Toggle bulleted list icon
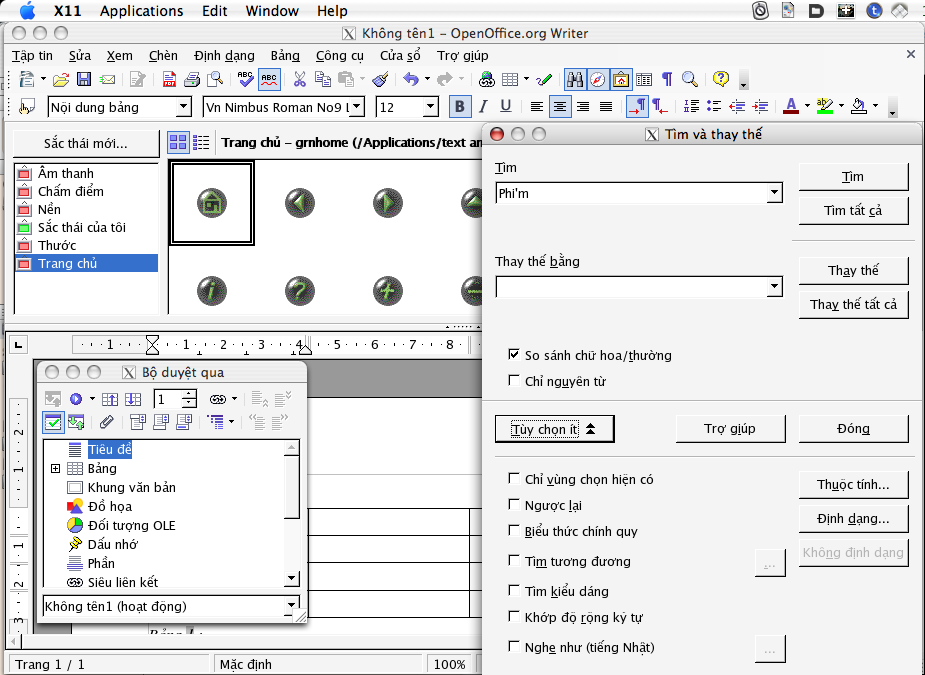 point(714,107)
